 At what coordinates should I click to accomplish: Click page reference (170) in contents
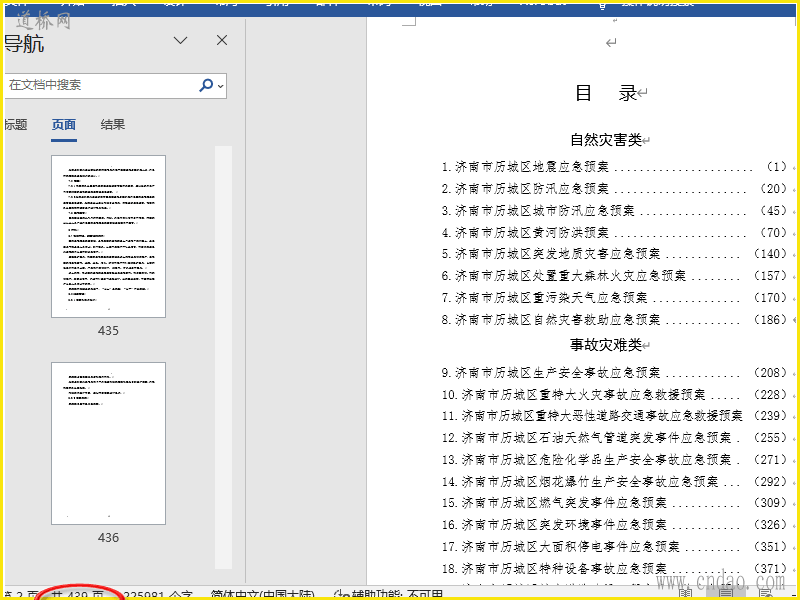(x=771, y=298)
